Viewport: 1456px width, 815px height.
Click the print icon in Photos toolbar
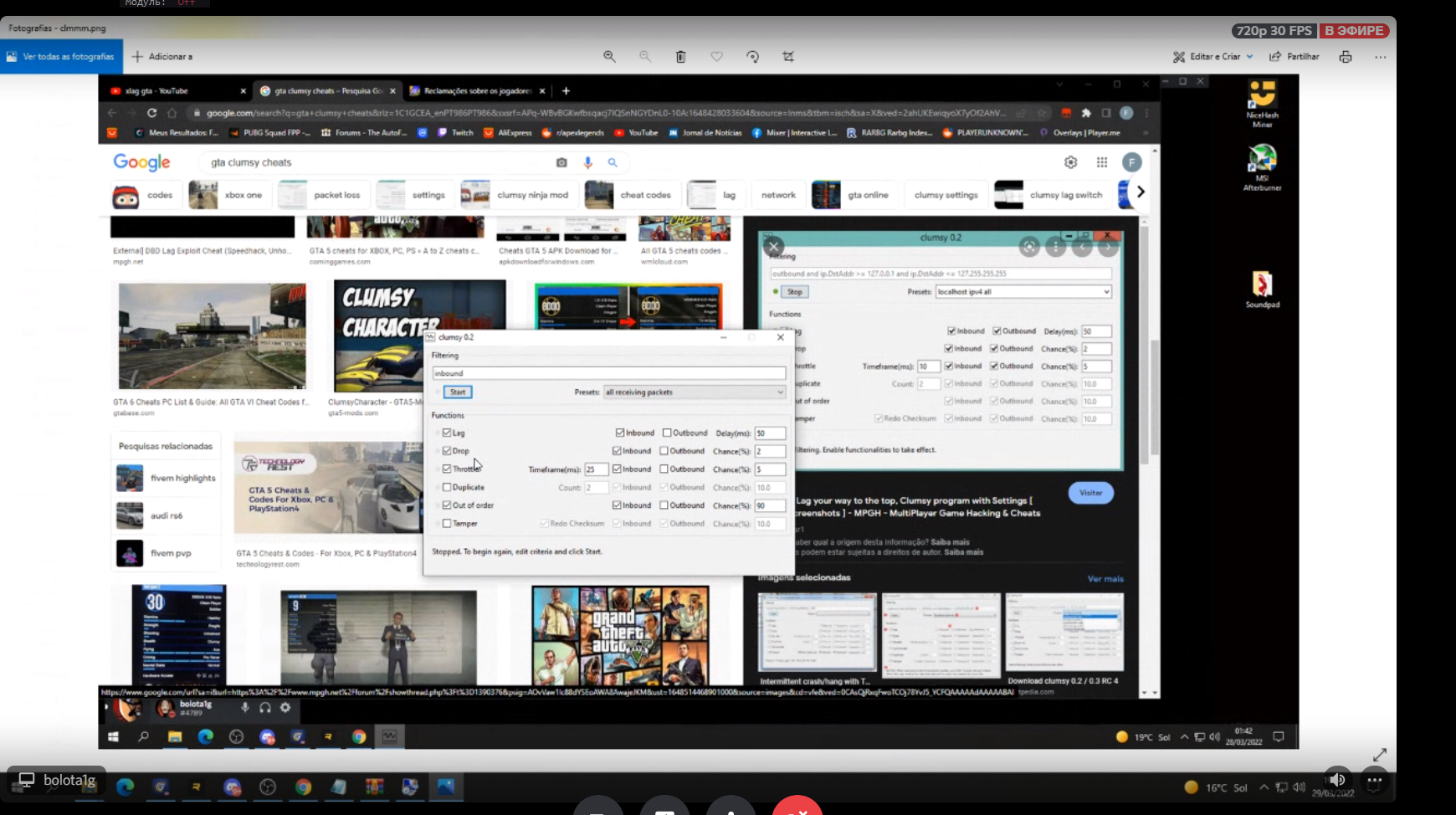coord(1346,57)
